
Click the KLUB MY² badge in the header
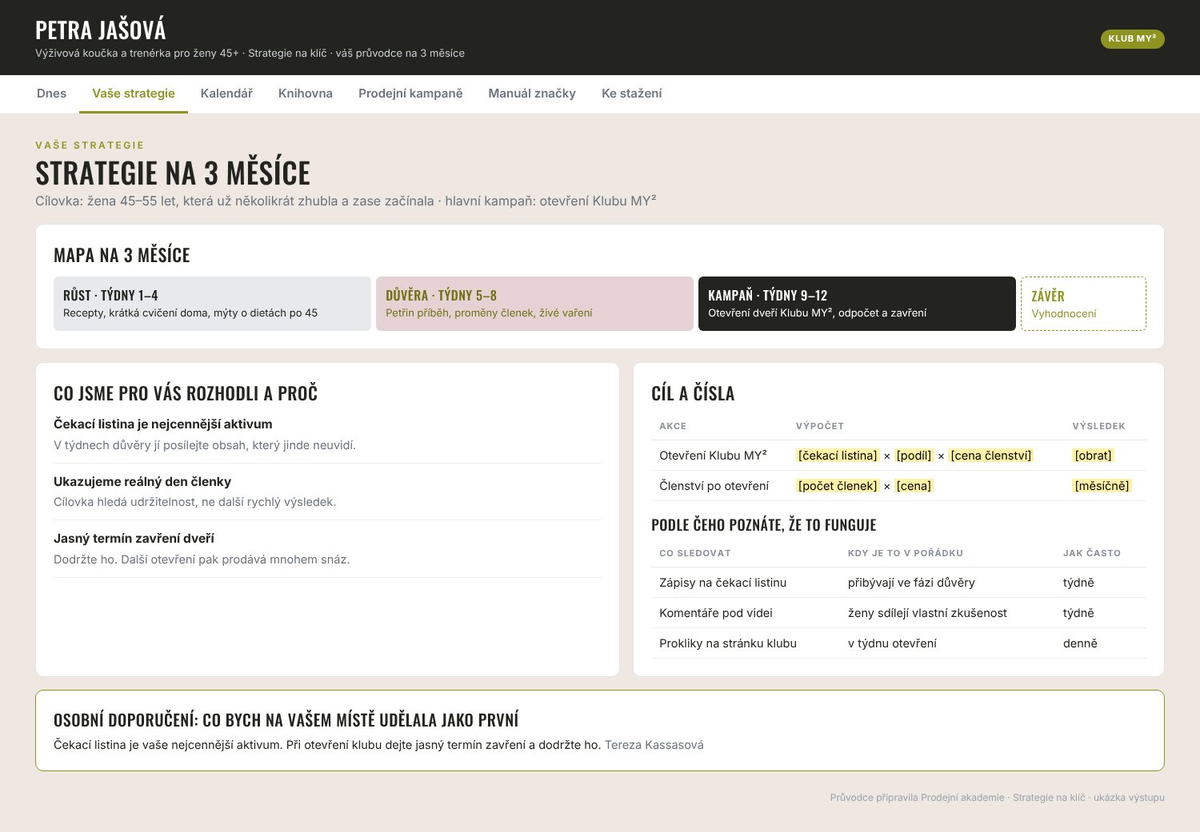pos(1132,39)
